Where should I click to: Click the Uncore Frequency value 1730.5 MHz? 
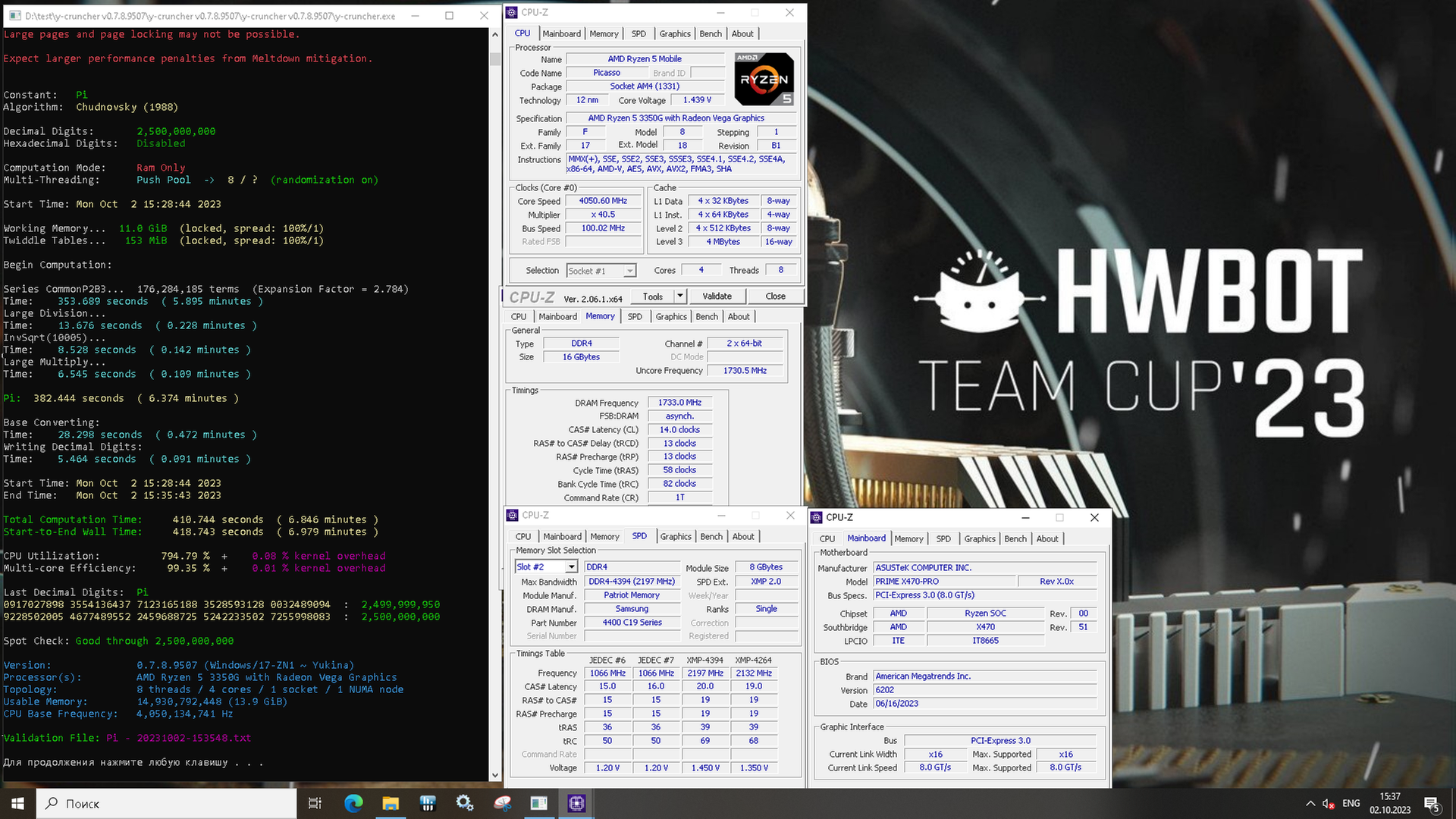(745, 371)
